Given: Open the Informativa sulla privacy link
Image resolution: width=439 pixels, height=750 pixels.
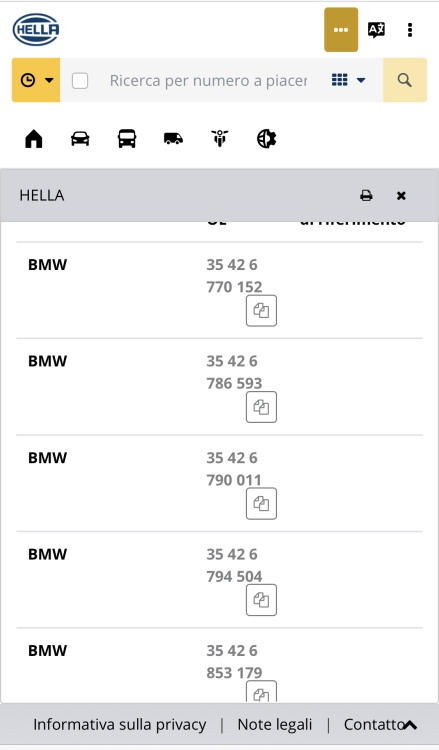Looking at the screenshot, I should point(120,725).
